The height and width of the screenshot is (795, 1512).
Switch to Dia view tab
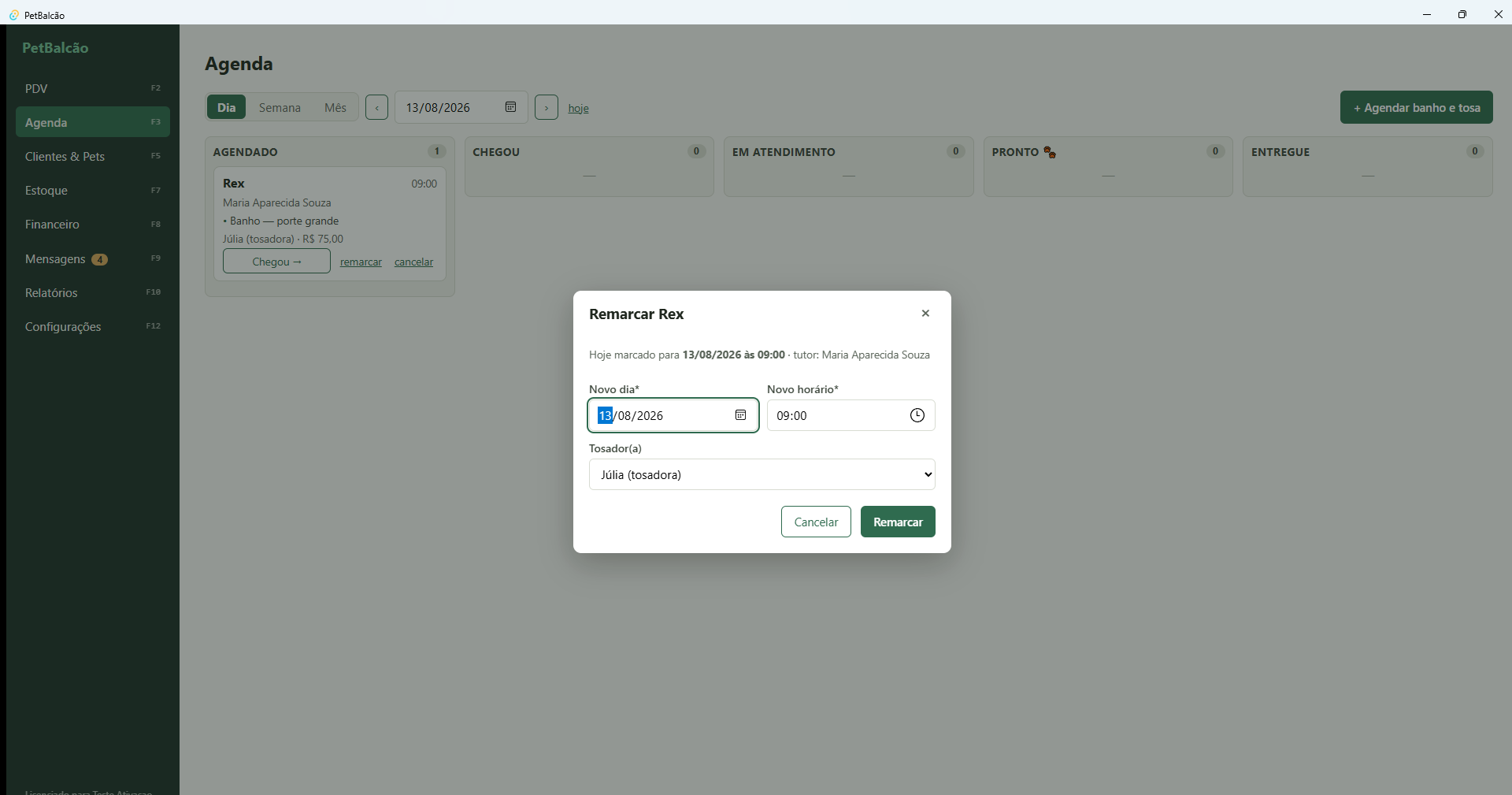[x=226, y=107]
